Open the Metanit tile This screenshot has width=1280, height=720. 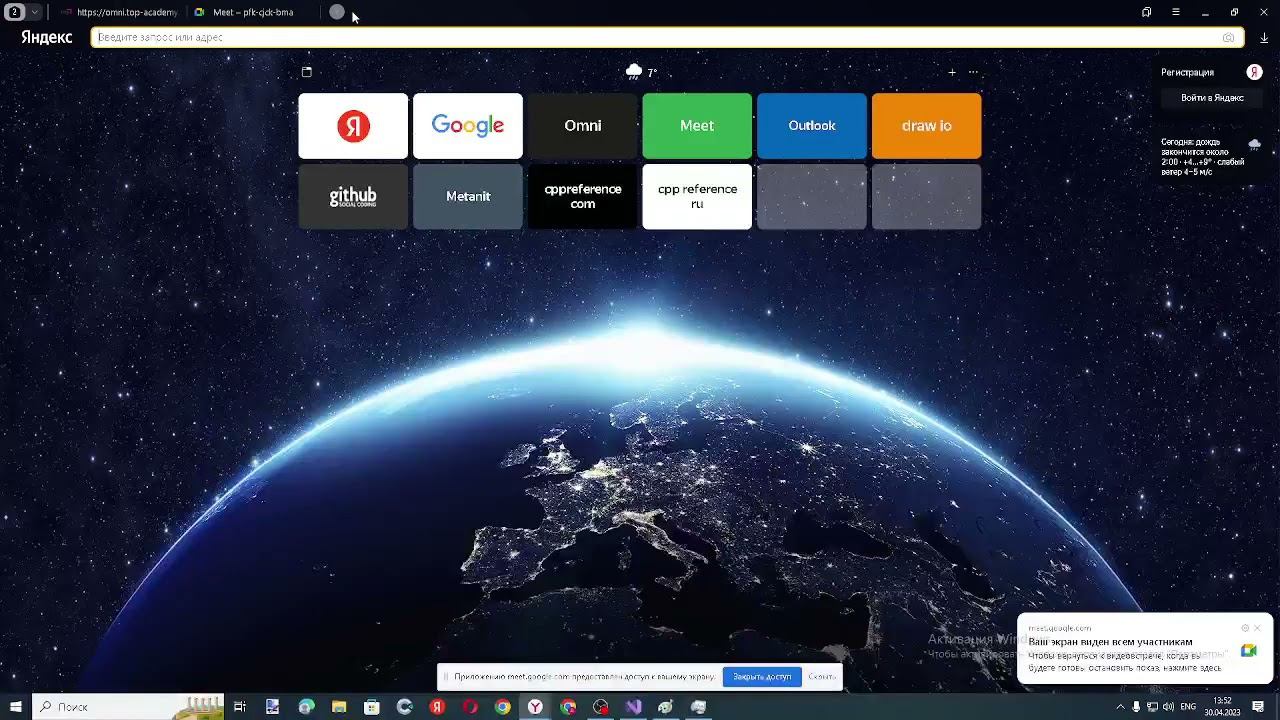(468, 197)
